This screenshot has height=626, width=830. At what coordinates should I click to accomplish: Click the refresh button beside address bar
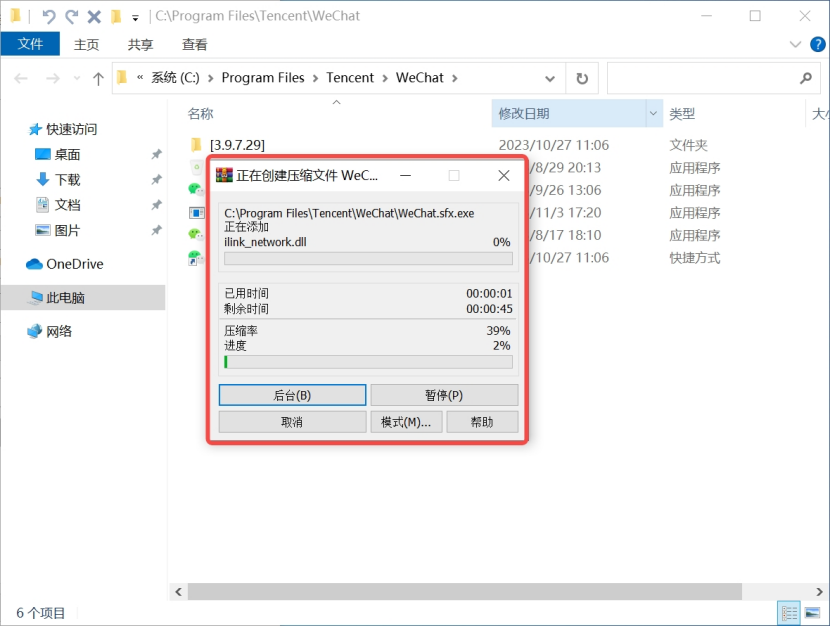tap(582, 78)
